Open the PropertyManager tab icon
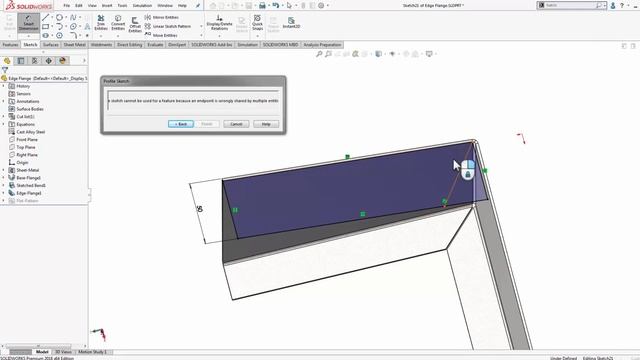The height and width of the screenshot is (360, 640). pos(21,61)
